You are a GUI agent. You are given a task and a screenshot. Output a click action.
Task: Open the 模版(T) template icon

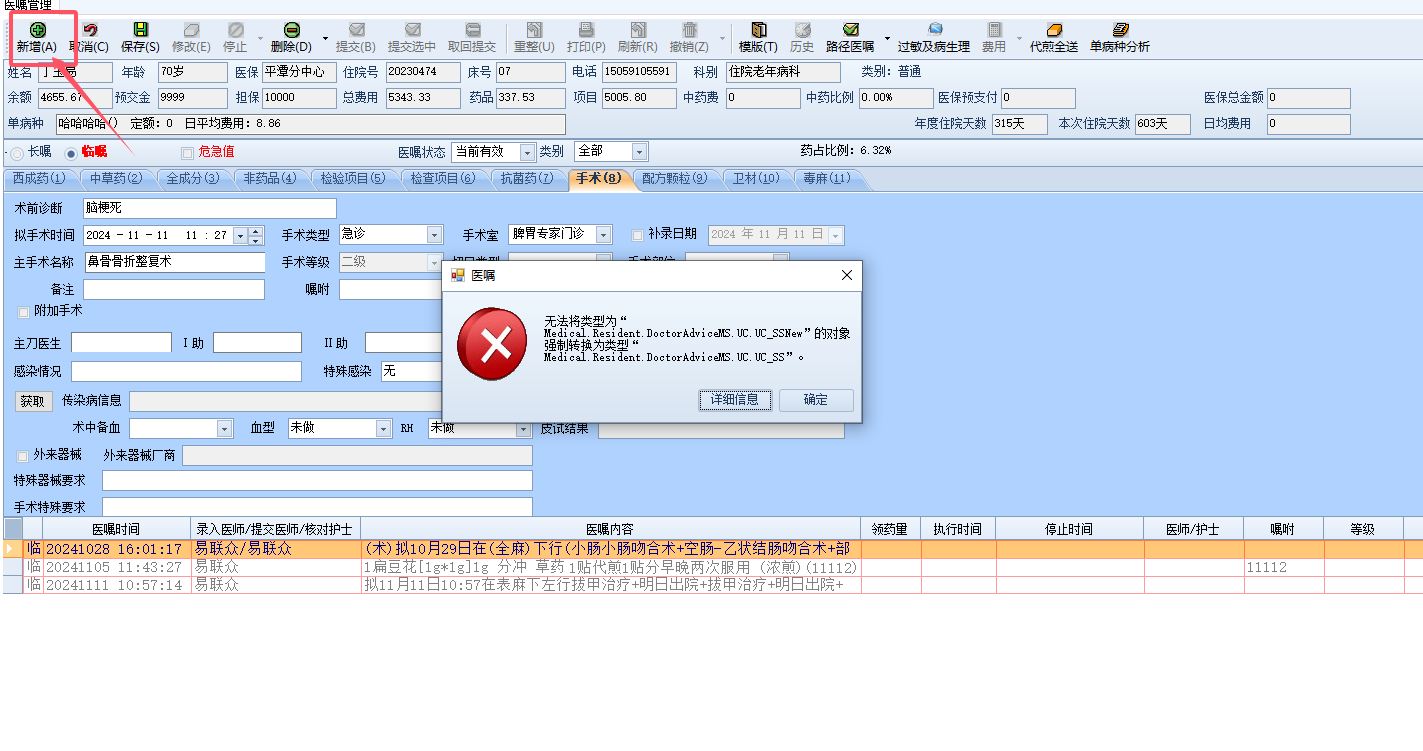(758, 30)
